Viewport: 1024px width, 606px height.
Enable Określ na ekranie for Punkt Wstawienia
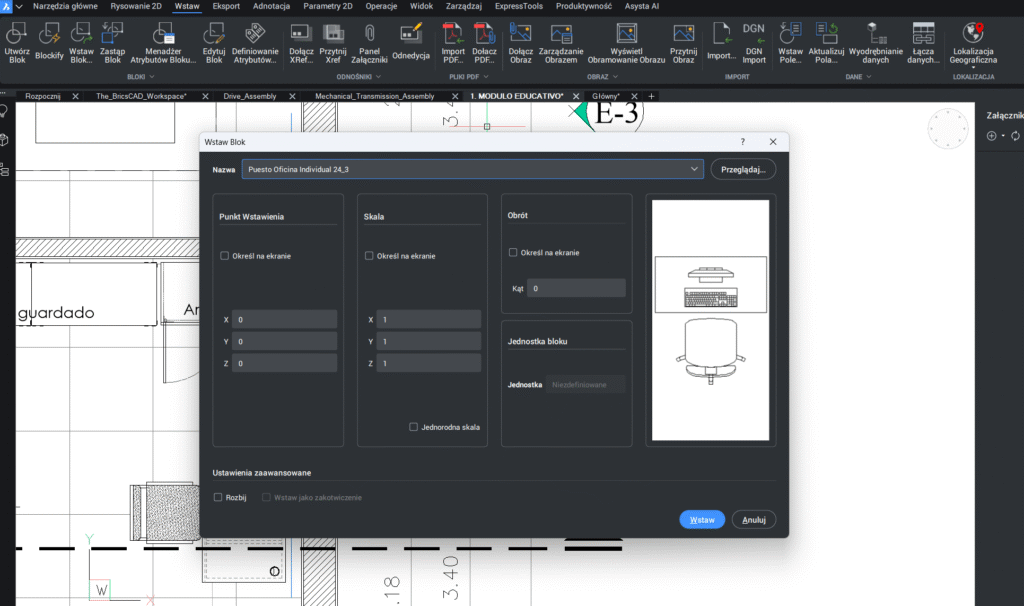click(x=225, y=256)
